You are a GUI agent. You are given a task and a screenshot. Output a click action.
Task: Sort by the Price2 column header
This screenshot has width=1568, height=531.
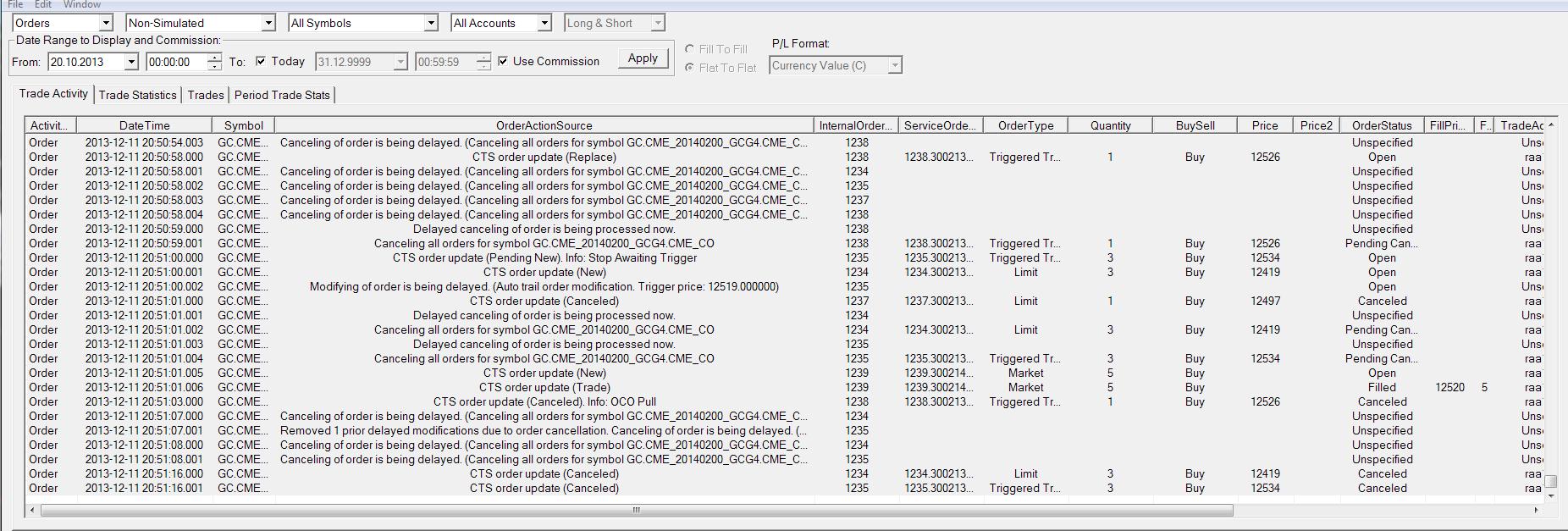[x=1316, y=125]
